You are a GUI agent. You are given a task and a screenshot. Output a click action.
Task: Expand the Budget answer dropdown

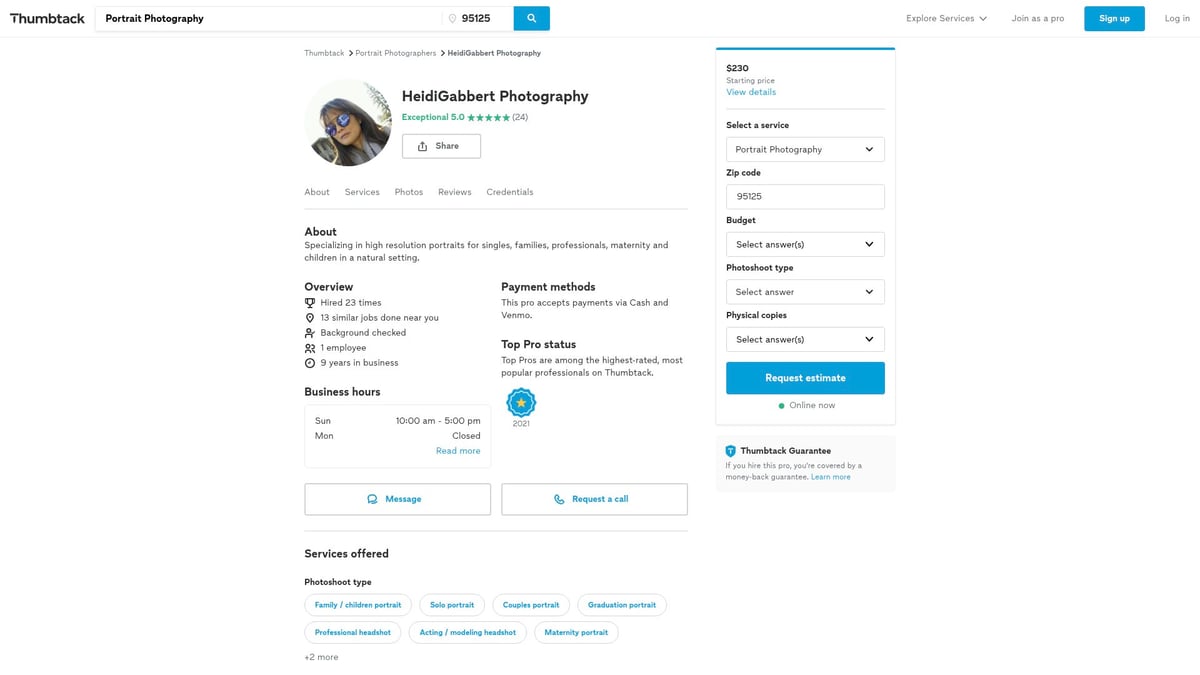click(805, 244)
